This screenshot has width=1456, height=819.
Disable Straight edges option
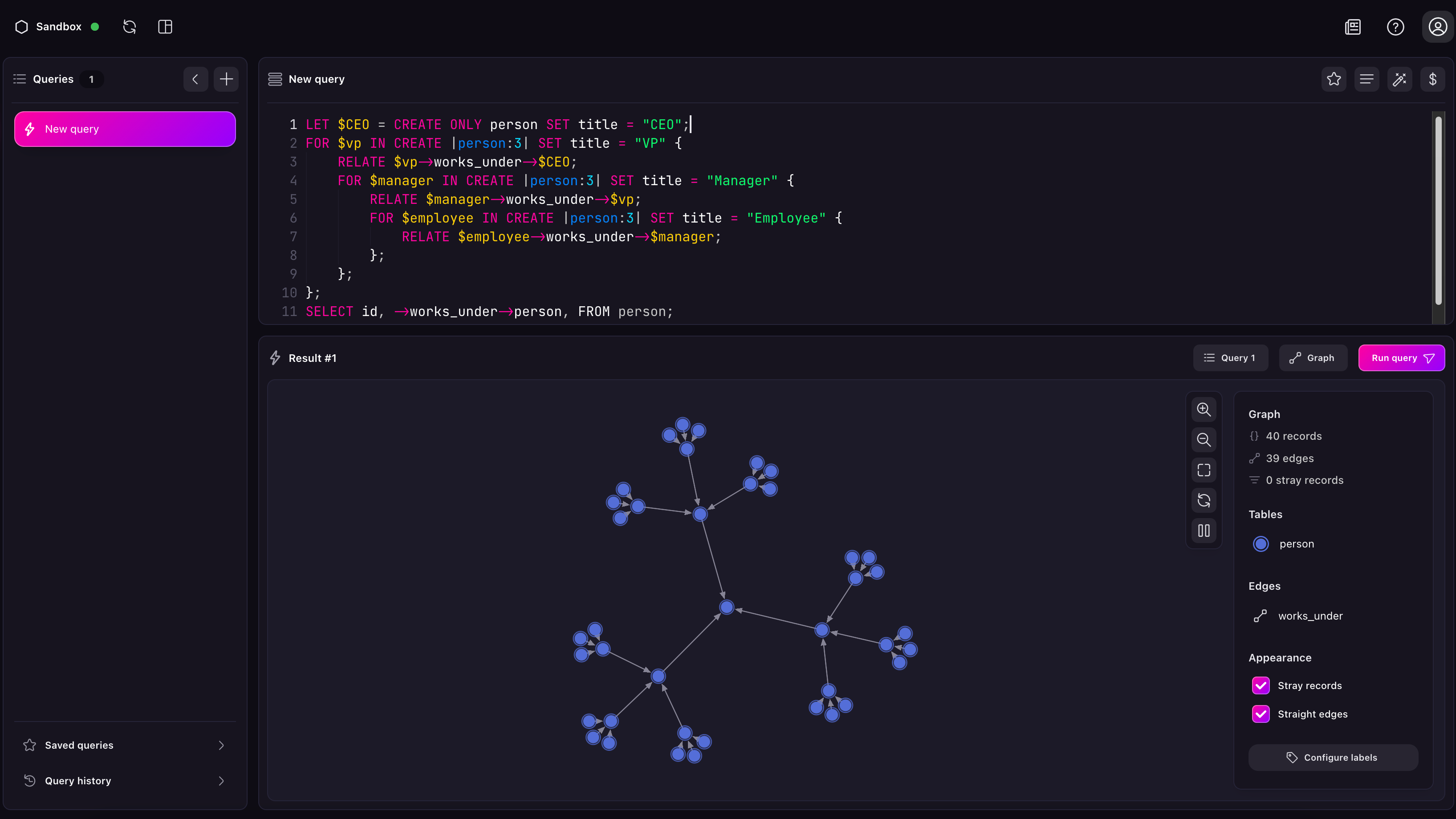[1261, 714]
